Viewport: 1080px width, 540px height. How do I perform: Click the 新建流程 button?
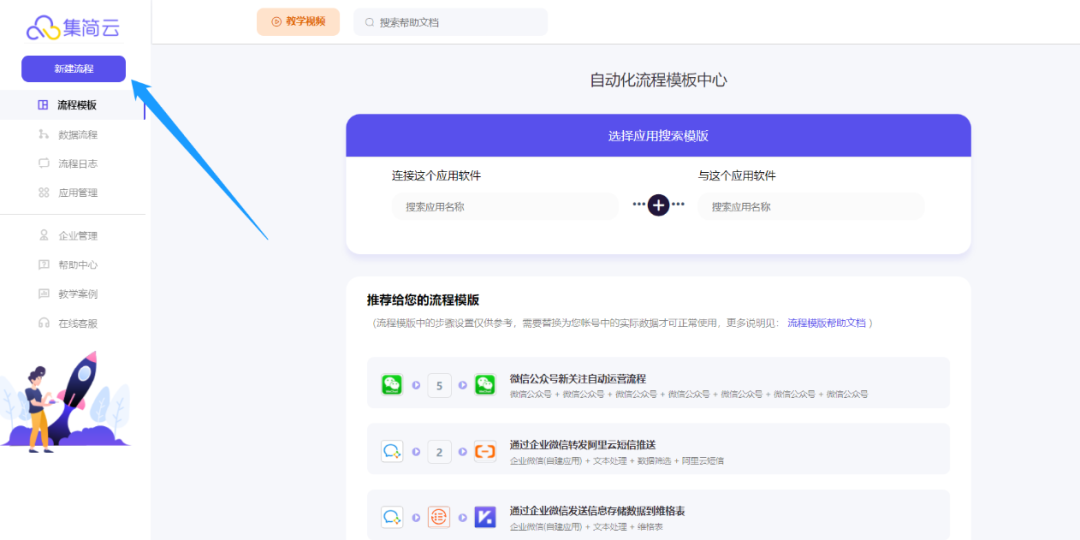(74, 69)
